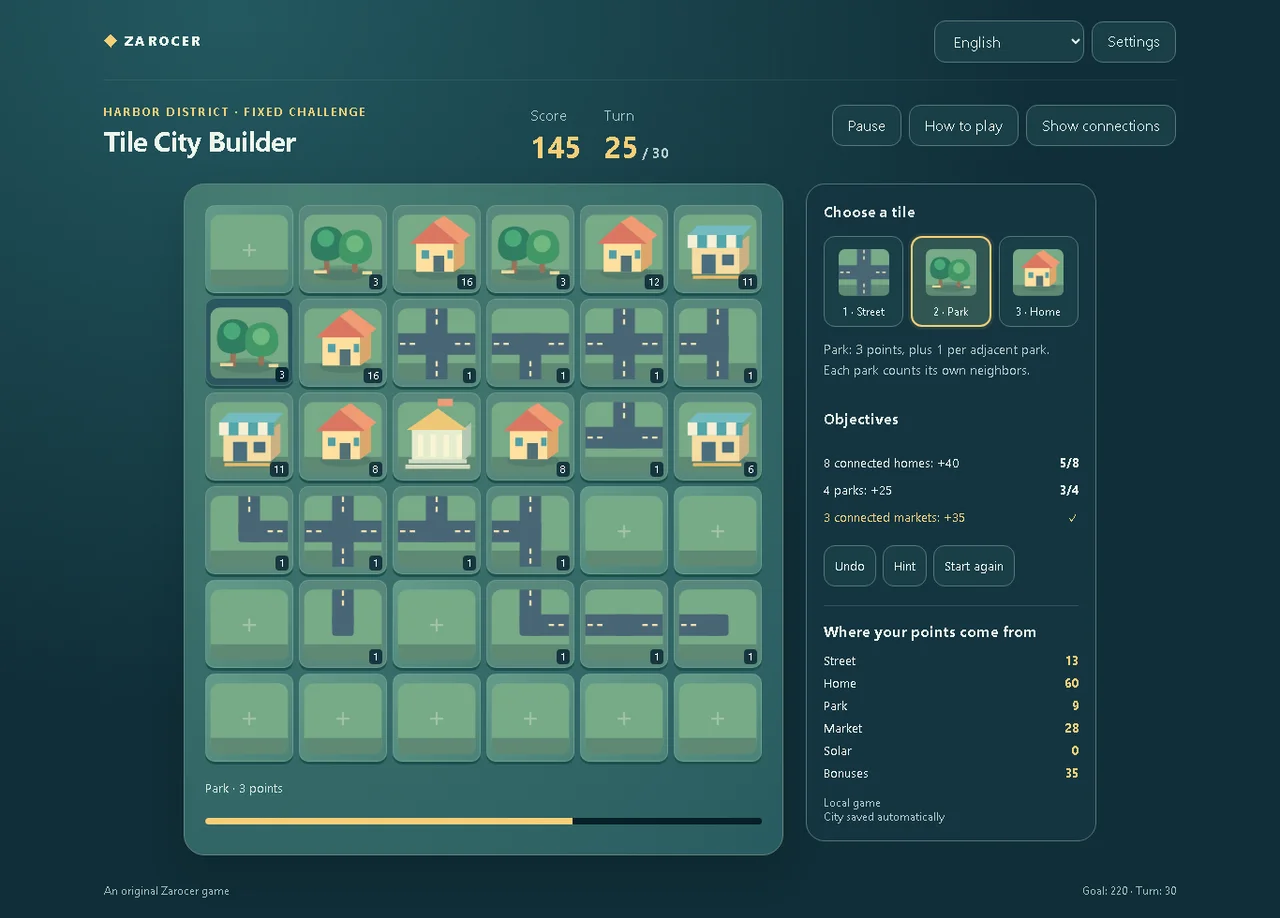Viewport: 1280px width, 918px height.
Task: Request a Hint
Action: click(x=905, y=566)
